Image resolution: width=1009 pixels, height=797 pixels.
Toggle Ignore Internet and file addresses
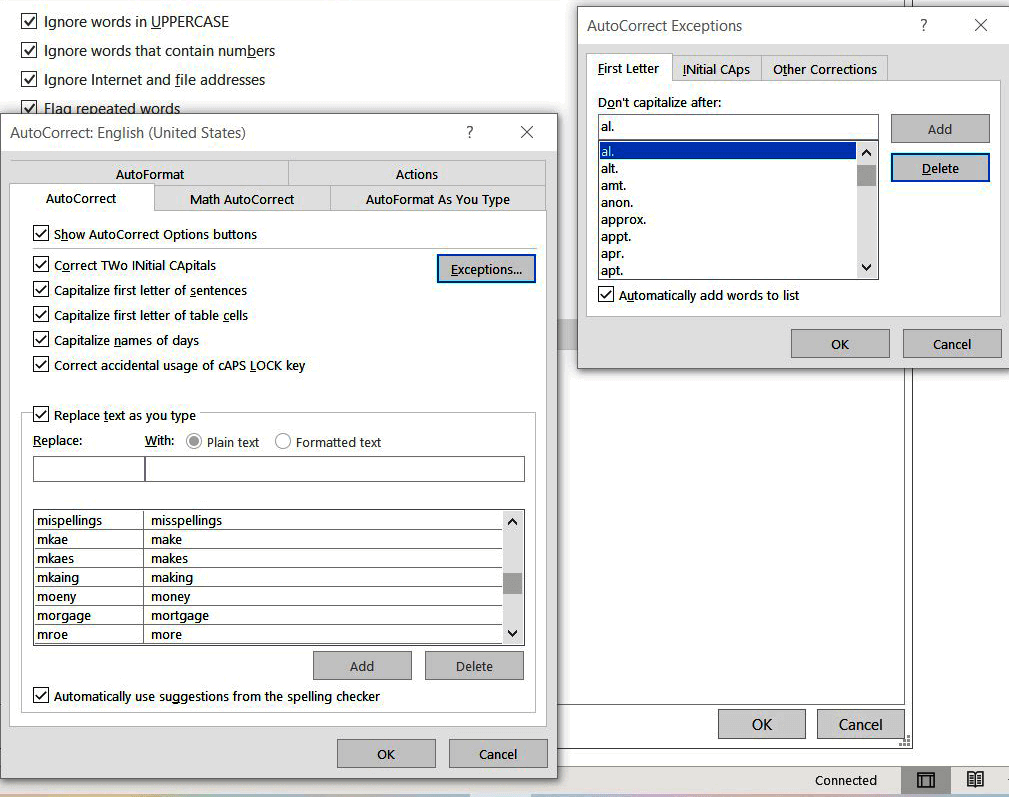28,79
